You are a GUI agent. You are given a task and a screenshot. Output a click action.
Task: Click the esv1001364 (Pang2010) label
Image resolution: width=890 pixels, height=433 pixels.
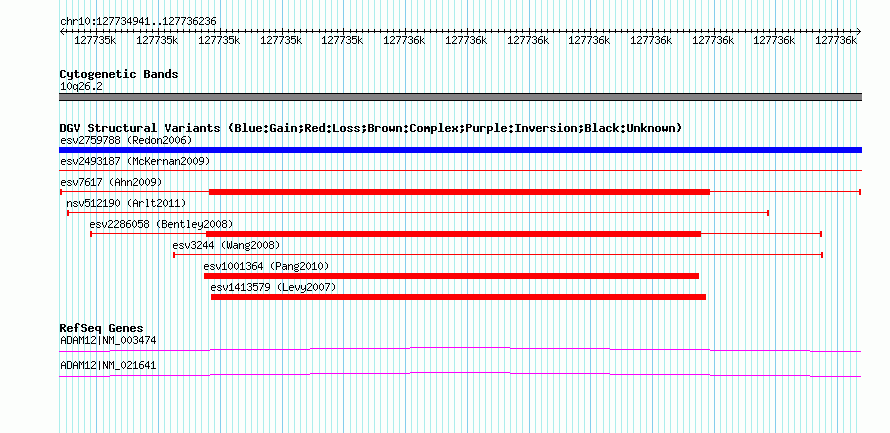(x=266, y=266)
